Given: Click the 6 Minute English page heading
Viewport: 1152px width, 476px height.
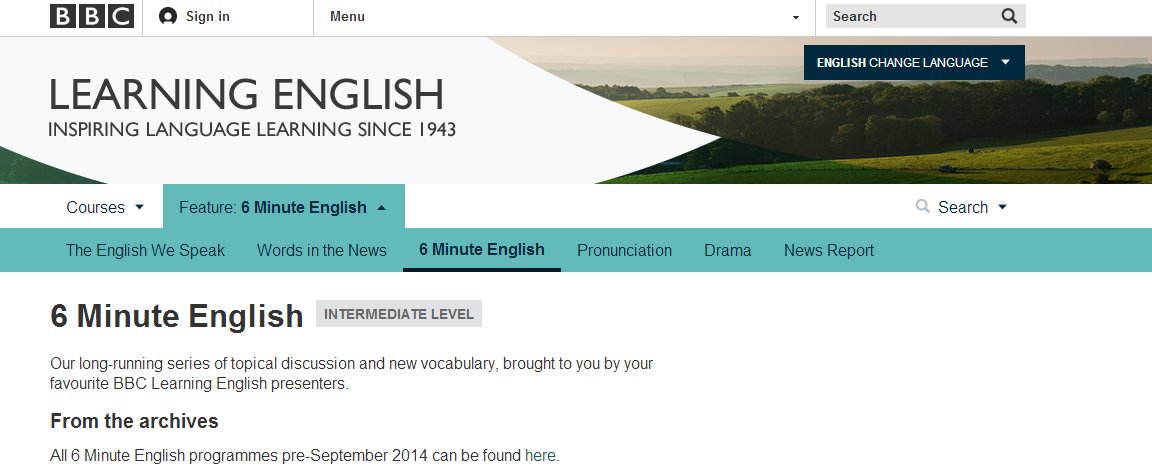Looking at the screenshot, I should pos(176,316).
